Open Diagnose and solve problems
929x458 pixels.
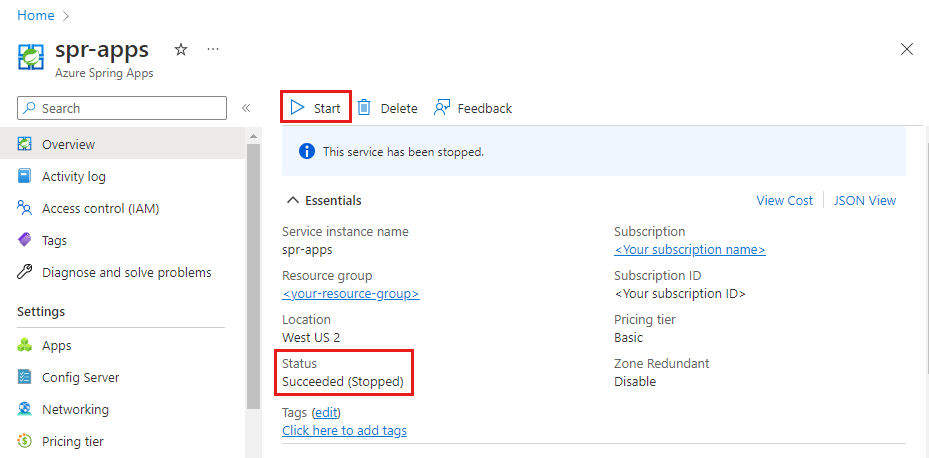tap(123, 273)
